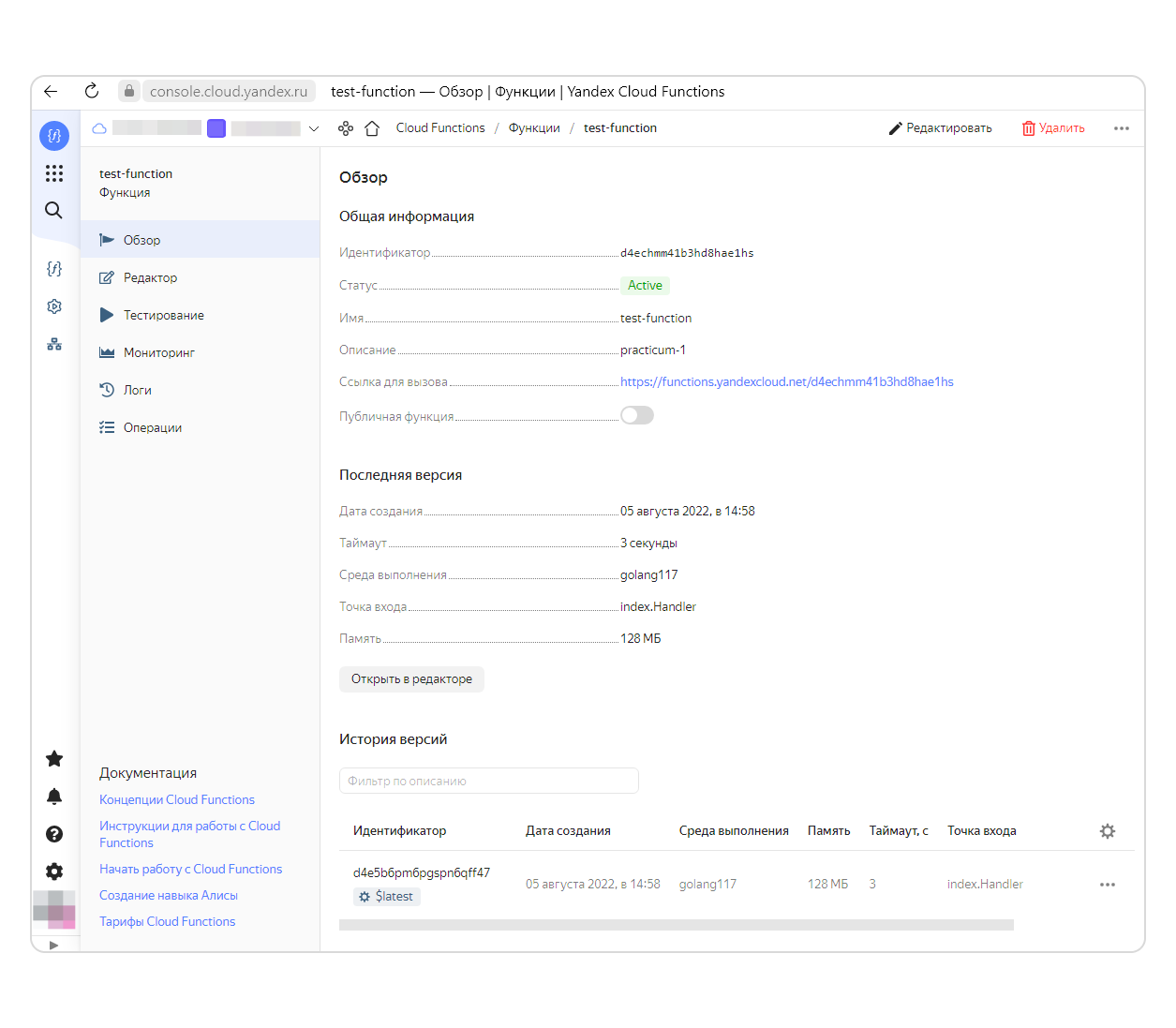Open Cloud Functions breadcrumb
This screenshot has height=1028, width=1176.
pyautogui.click(x=440, y=128)
